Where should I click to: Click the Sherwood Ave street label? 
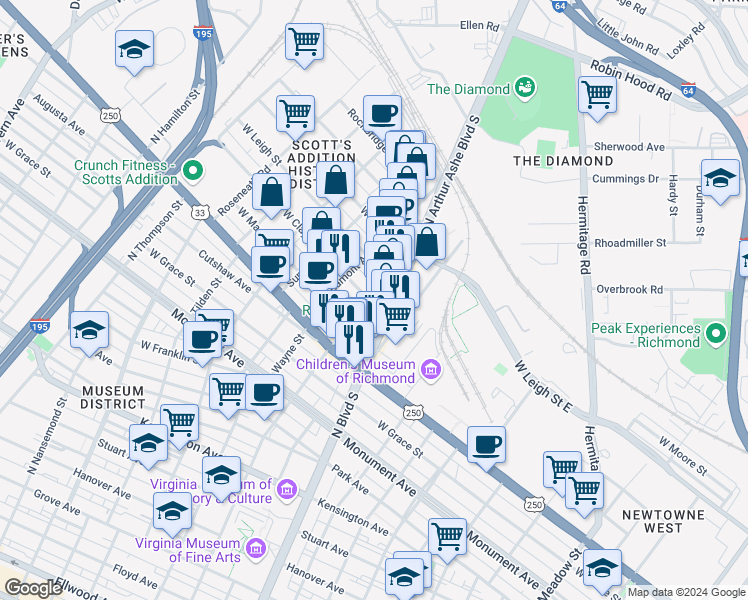[x=629, y=147]
